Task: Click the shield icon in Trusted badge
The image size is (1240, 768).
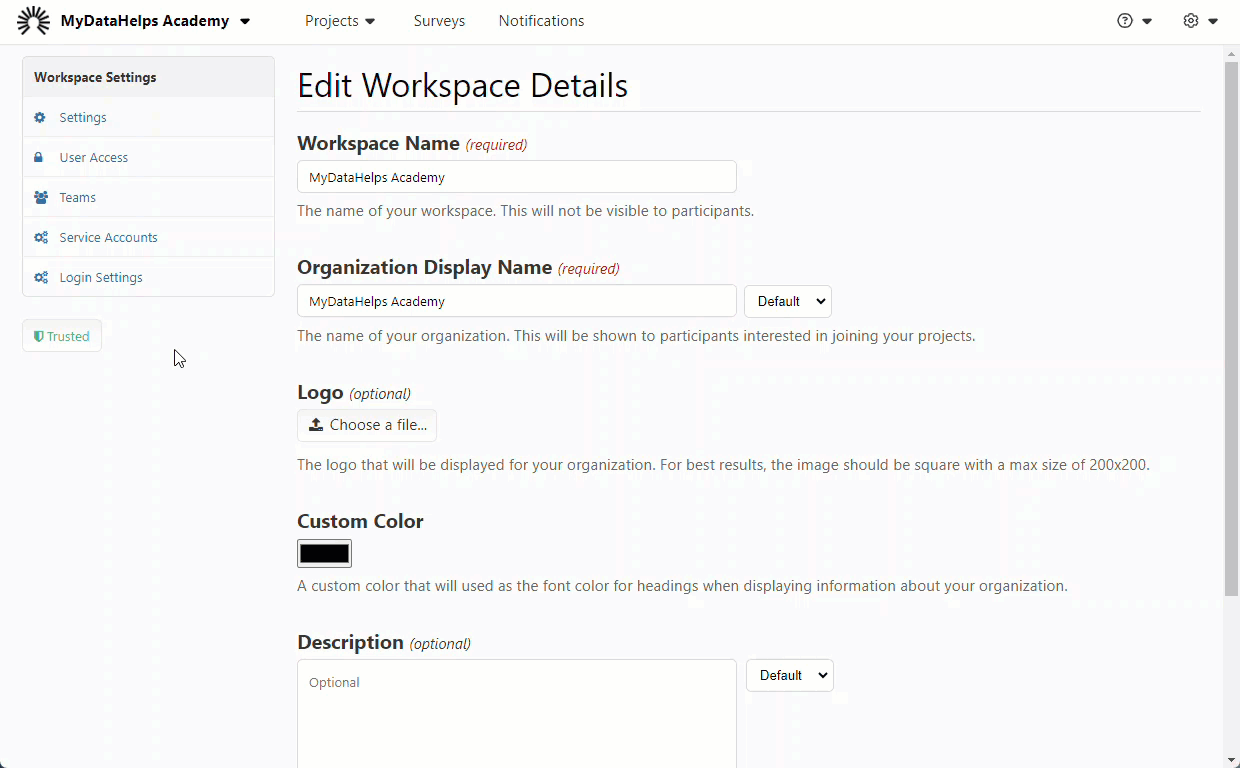Action: point(39,337)
